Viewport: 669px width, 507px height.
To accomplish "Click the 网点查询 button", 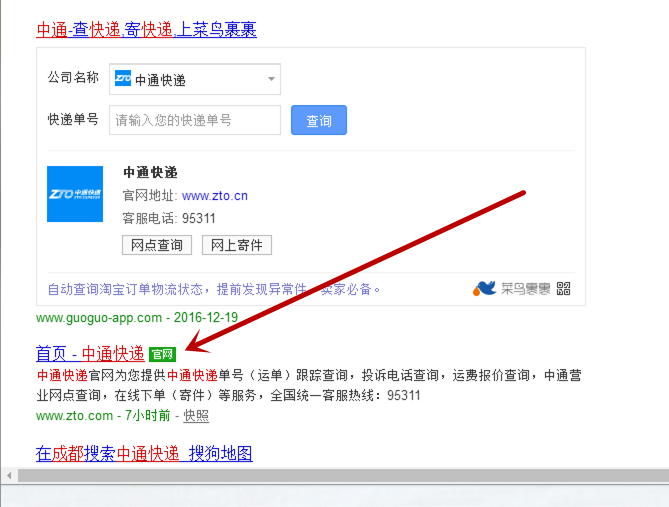I will point(157,245).
